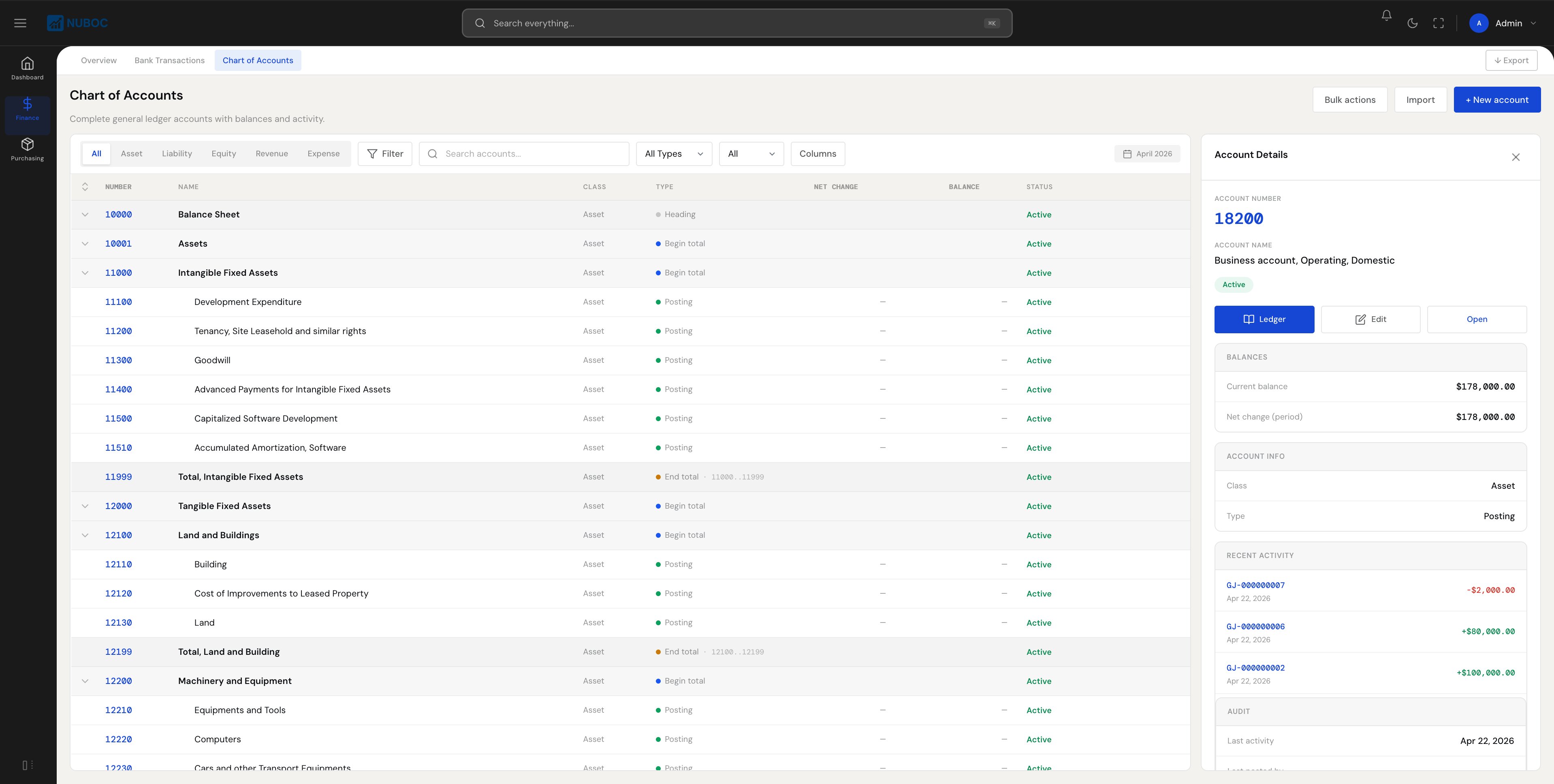Switch to dark mode with the moon icon
The width and height of the screenshot is (1554, 784).
(1412, 23)
